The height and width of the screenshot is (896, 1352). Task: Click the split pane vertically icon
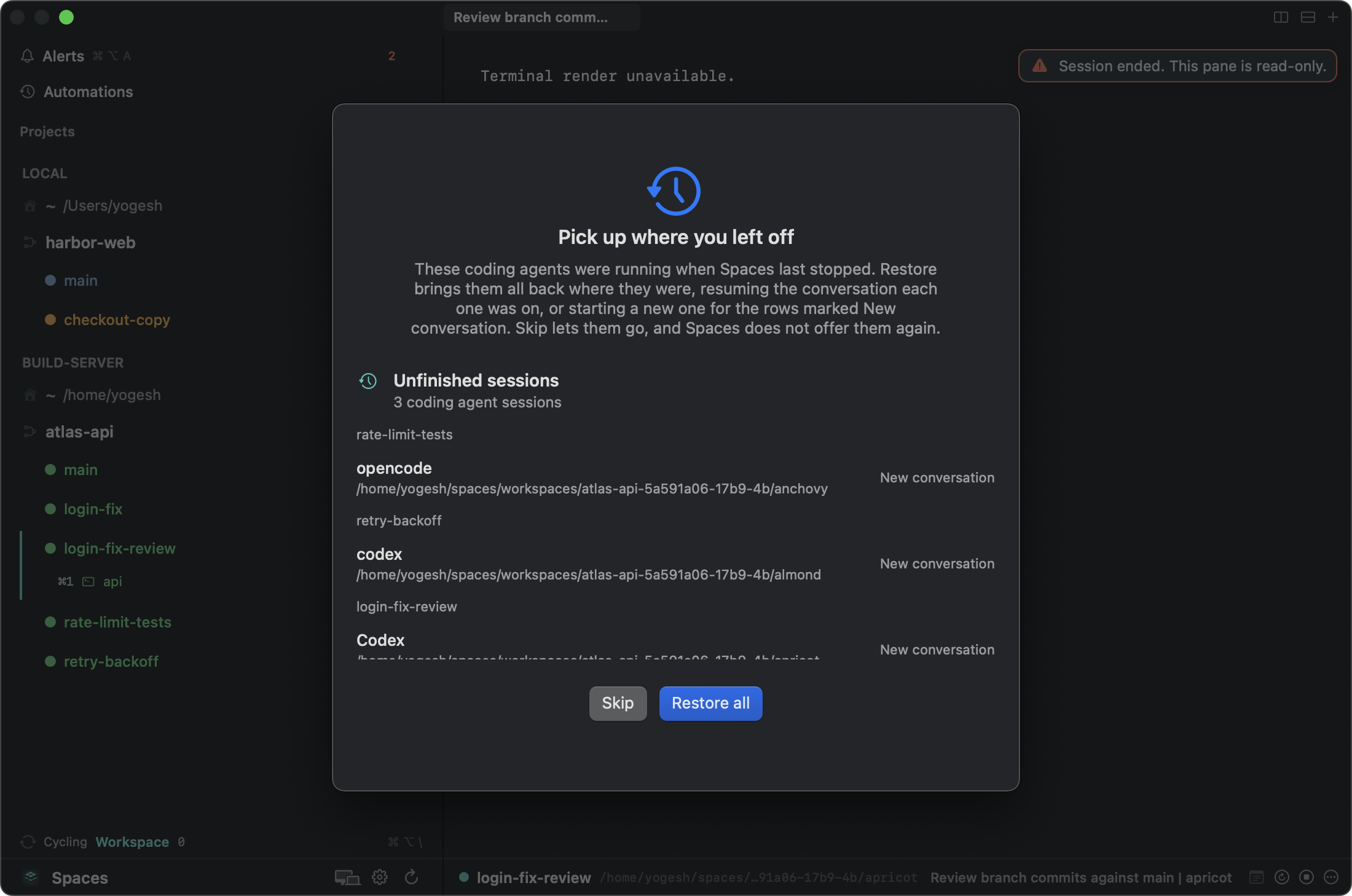click(1281, 17)
